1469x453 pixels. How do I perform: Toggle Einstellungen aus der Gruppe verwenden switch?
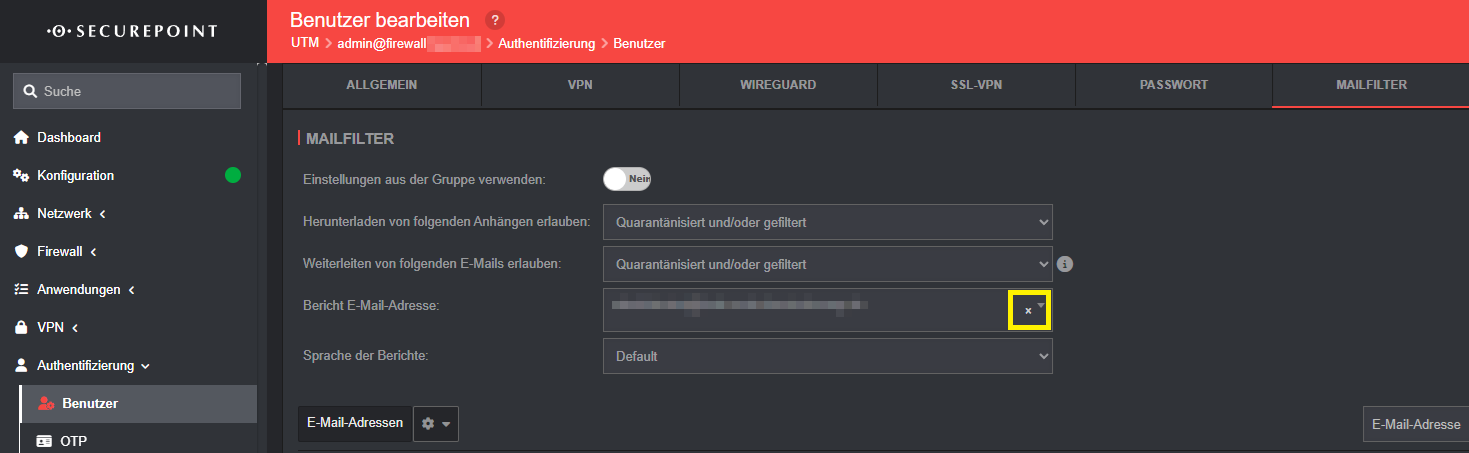(x=627, y=179)
